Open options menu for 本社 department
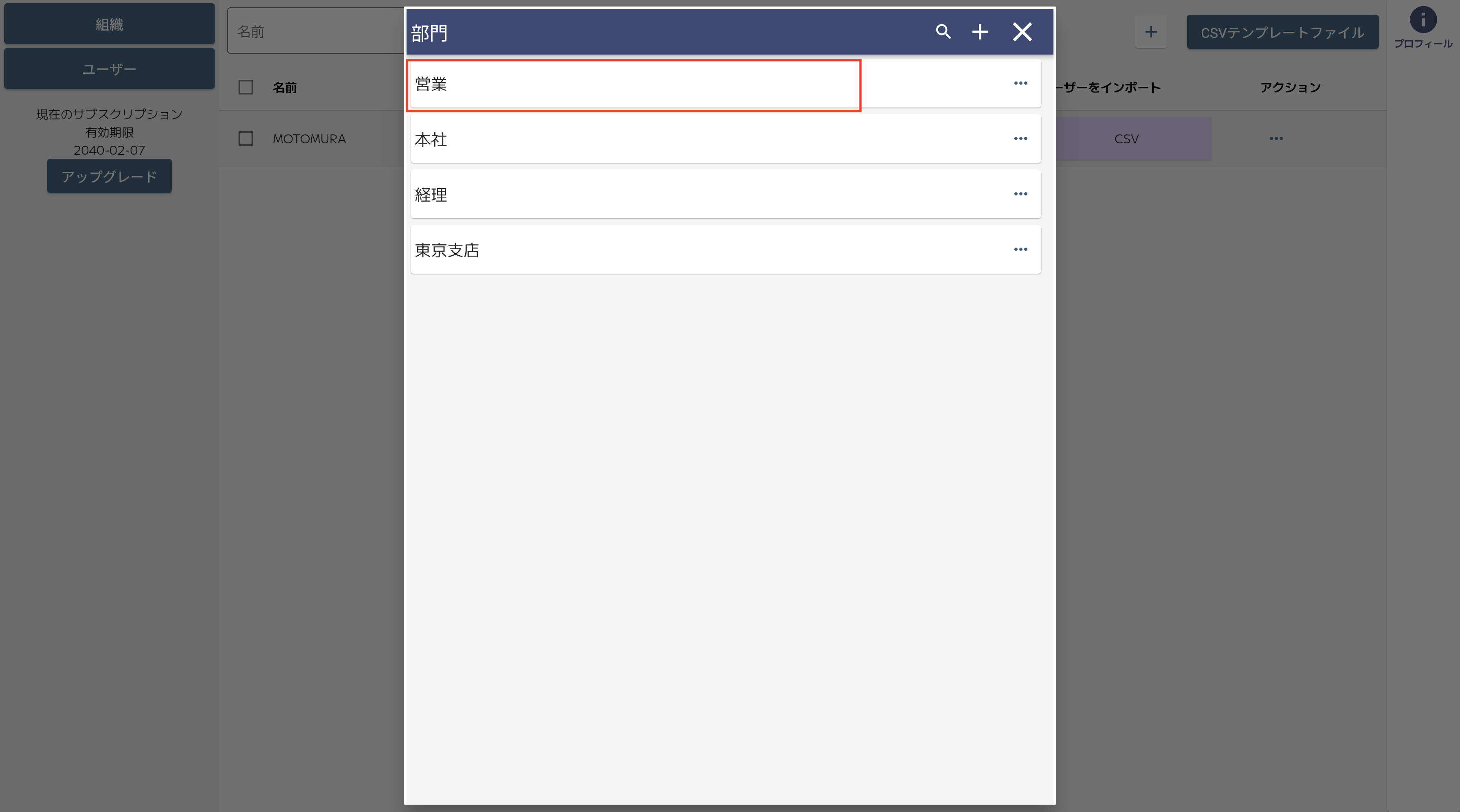This screenshot has width=1460, height=812. click(1020, 139)
